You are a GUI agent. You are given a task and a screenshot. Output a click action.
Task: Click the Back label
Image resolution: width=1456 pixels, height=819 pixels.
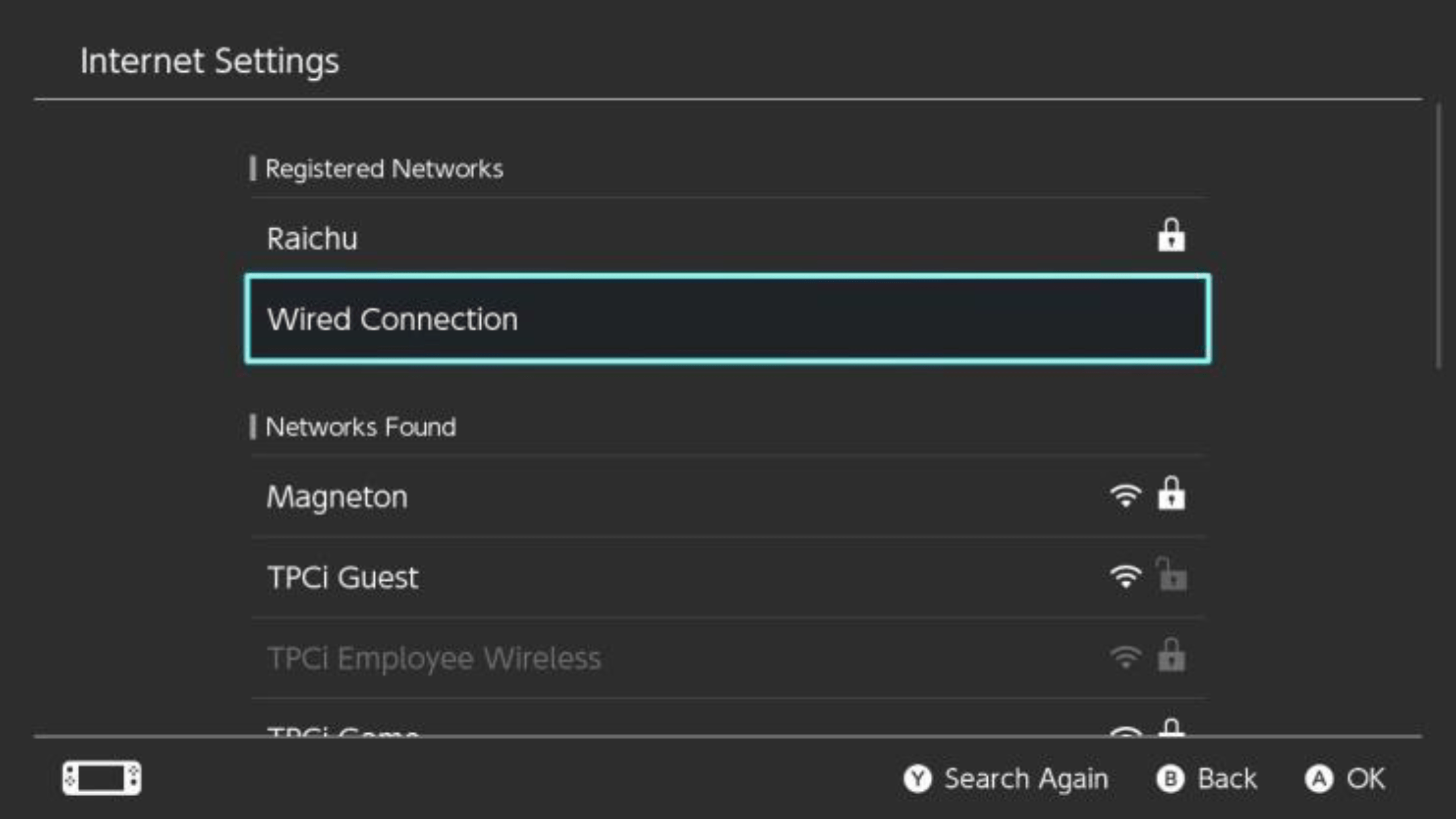click(1227, 778)
